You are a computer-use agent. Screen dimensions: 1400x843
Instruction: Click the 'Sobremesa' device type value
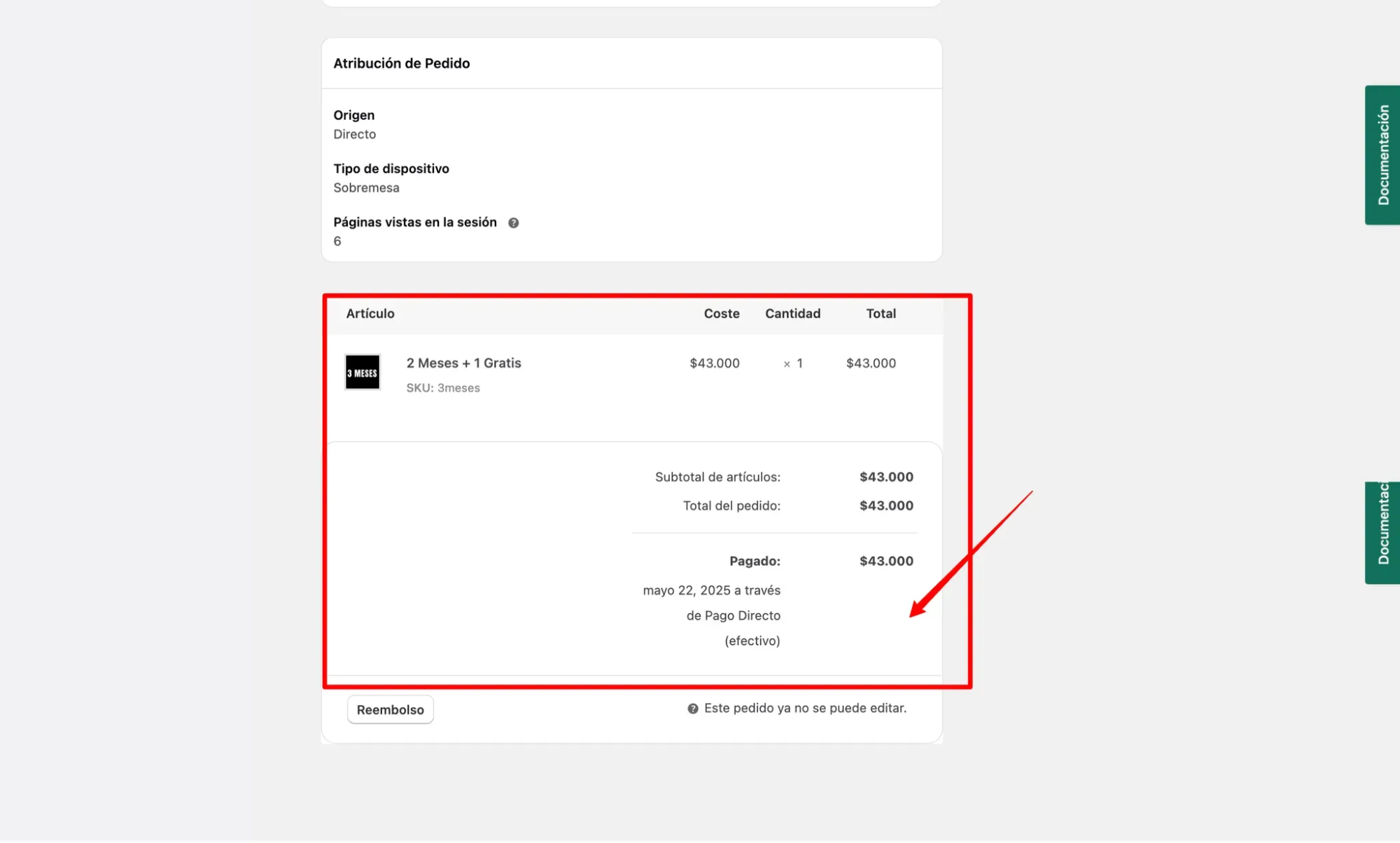click(x=366, y=188)
